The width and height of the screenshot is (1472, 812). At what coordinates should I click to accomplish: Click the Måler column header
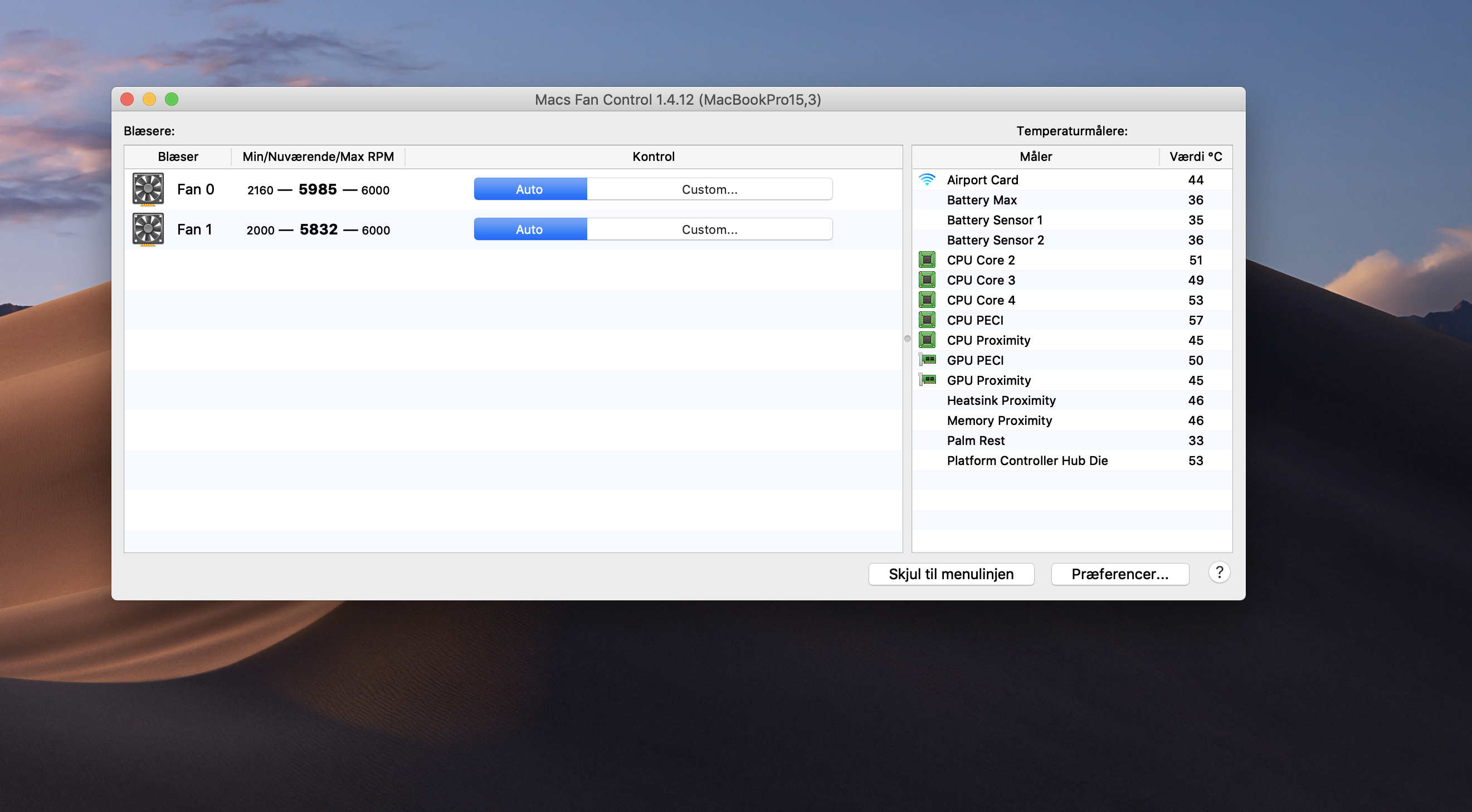click(x=1035, y=156)
